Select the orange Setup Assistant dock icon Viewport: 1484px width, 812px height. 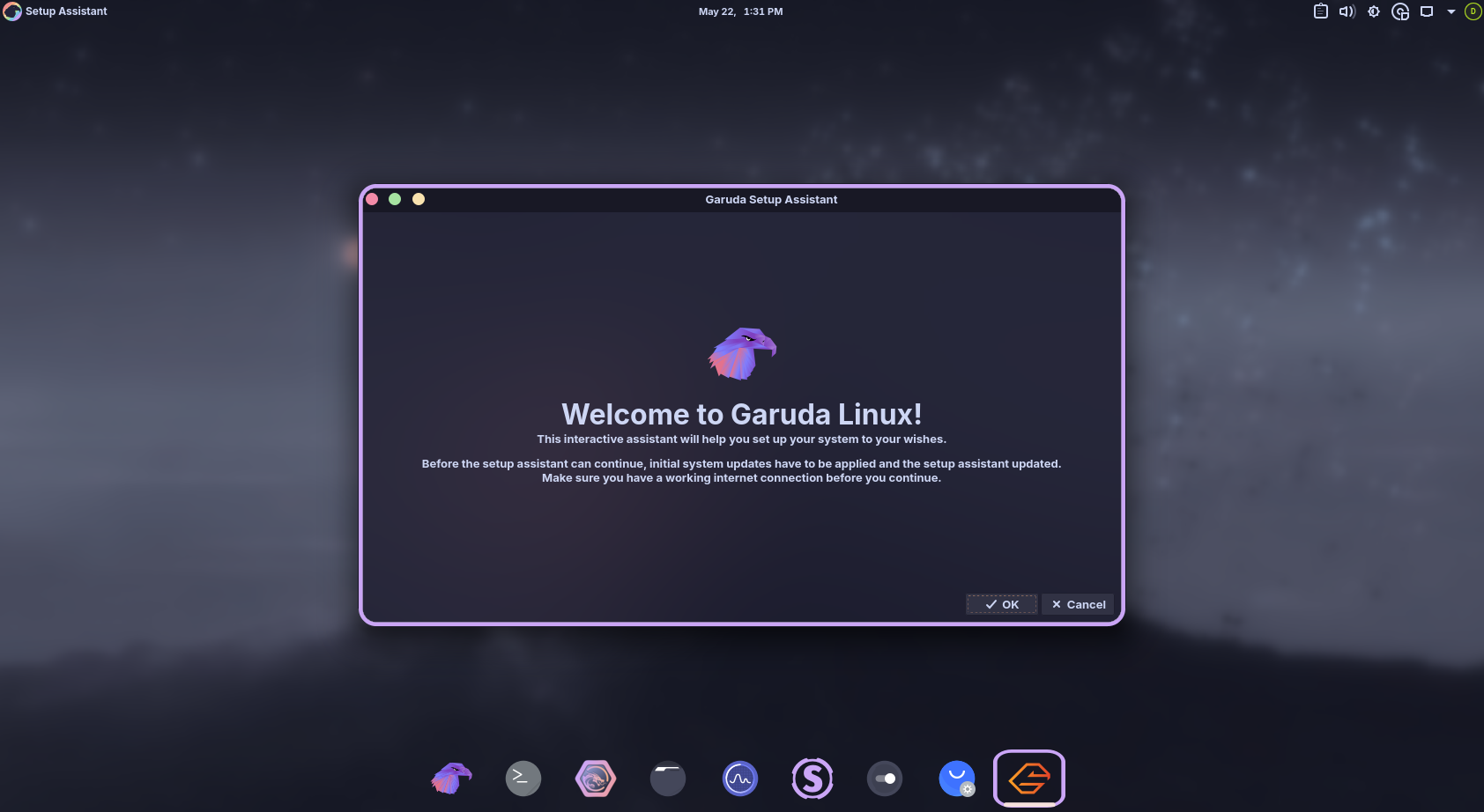pos(1029,779)
